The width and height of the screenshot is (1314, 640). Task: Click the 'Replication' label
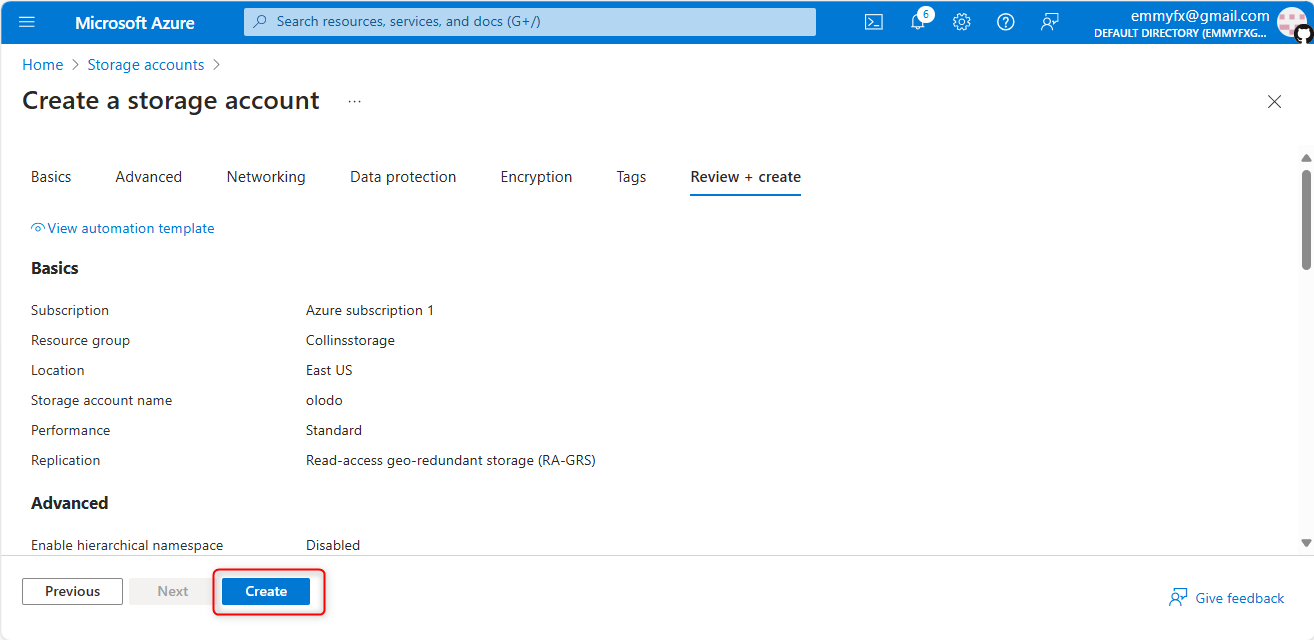coord(66,460)
